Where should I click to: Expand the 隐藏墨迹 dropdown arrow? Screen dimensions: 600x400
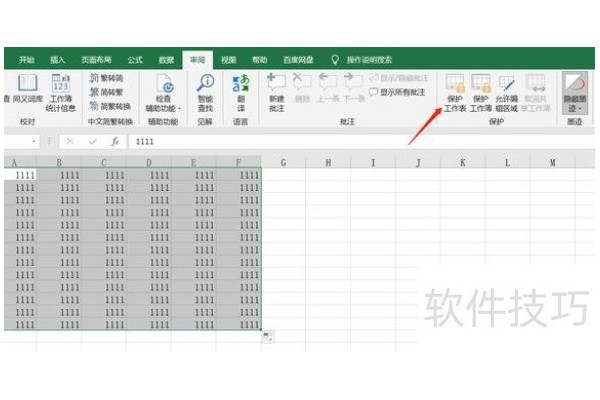click(x=580, y=109)
